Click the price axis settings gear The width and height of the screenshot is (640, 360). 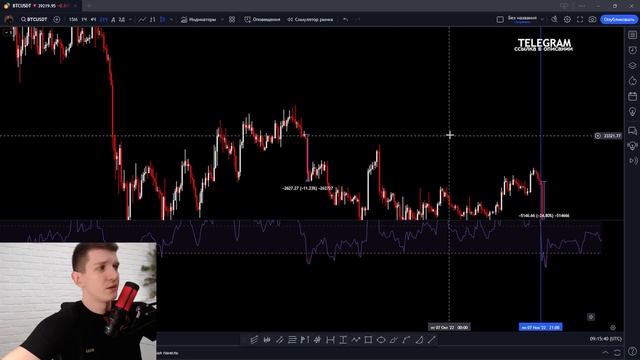[613, 327]
